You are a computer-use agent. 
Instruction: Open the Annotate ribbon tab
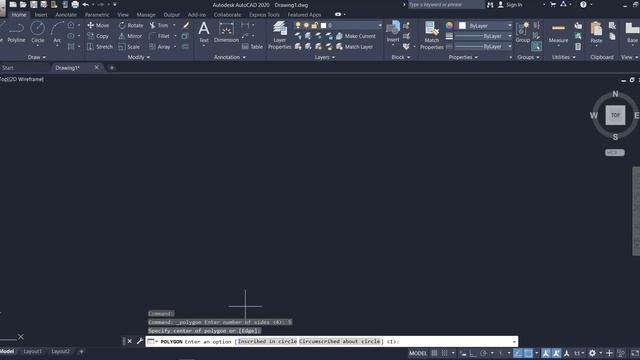pyautogui.click(x=66, y=15)
